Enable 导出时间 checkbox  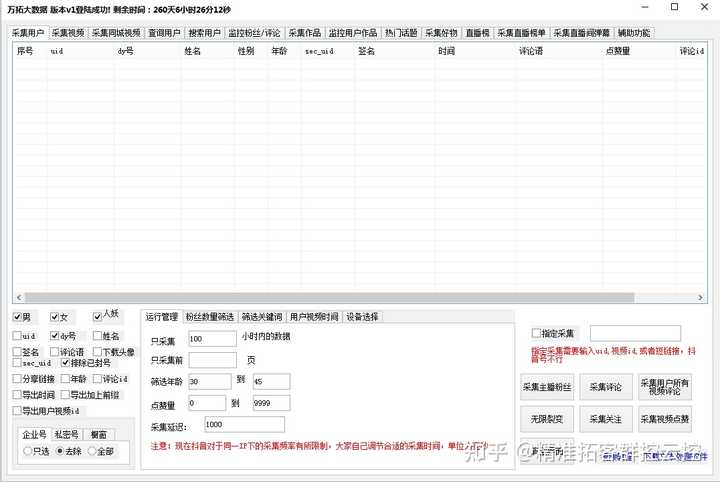17,394
